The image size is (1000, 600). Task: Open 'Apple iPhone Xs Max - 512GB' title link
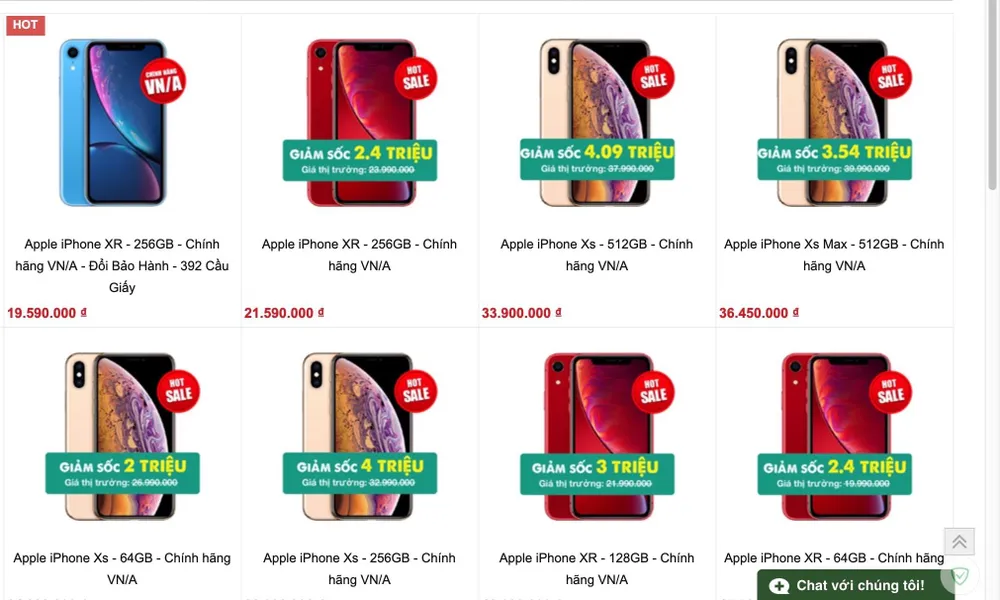pos(834,255)
